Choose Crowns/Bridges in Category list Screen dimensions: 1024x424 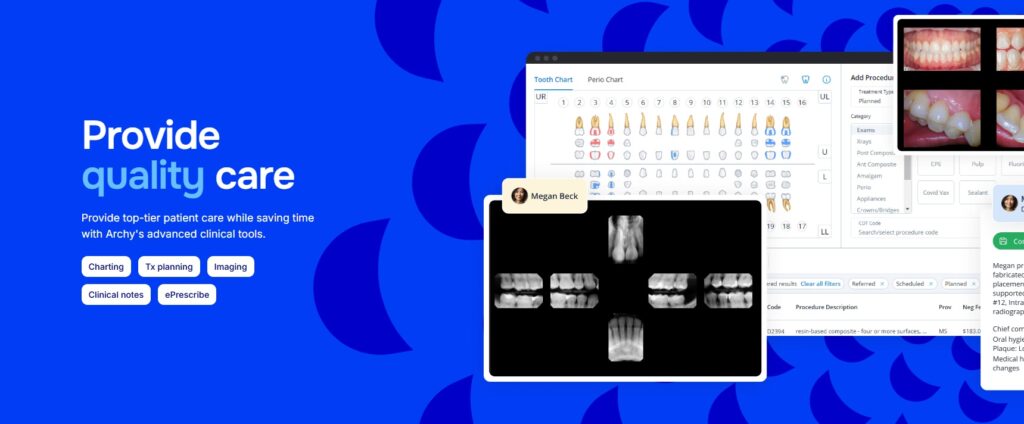tap(877, 210)
